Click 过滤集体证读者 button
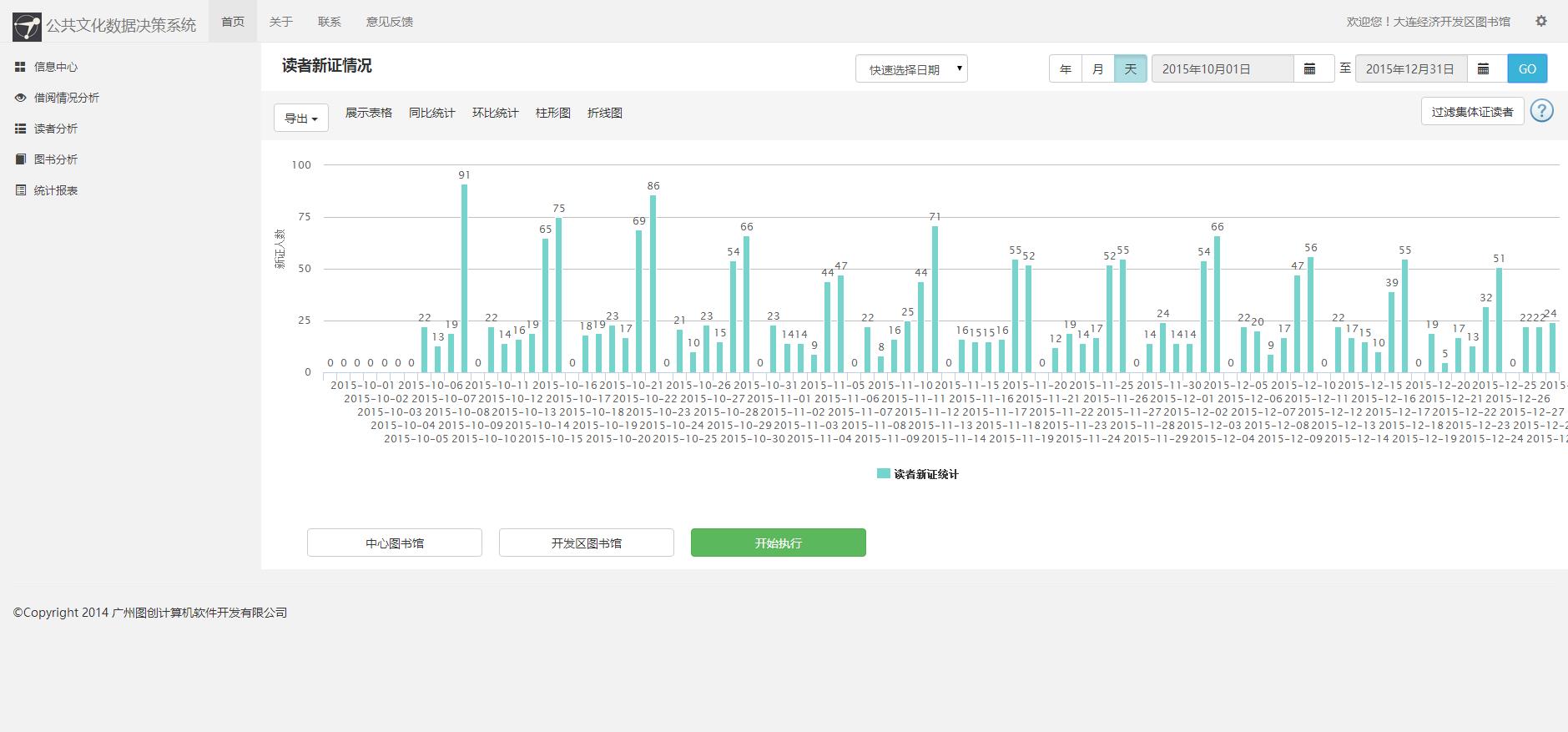Screen dimensions: 1568x732 [x=1472, y=111]
